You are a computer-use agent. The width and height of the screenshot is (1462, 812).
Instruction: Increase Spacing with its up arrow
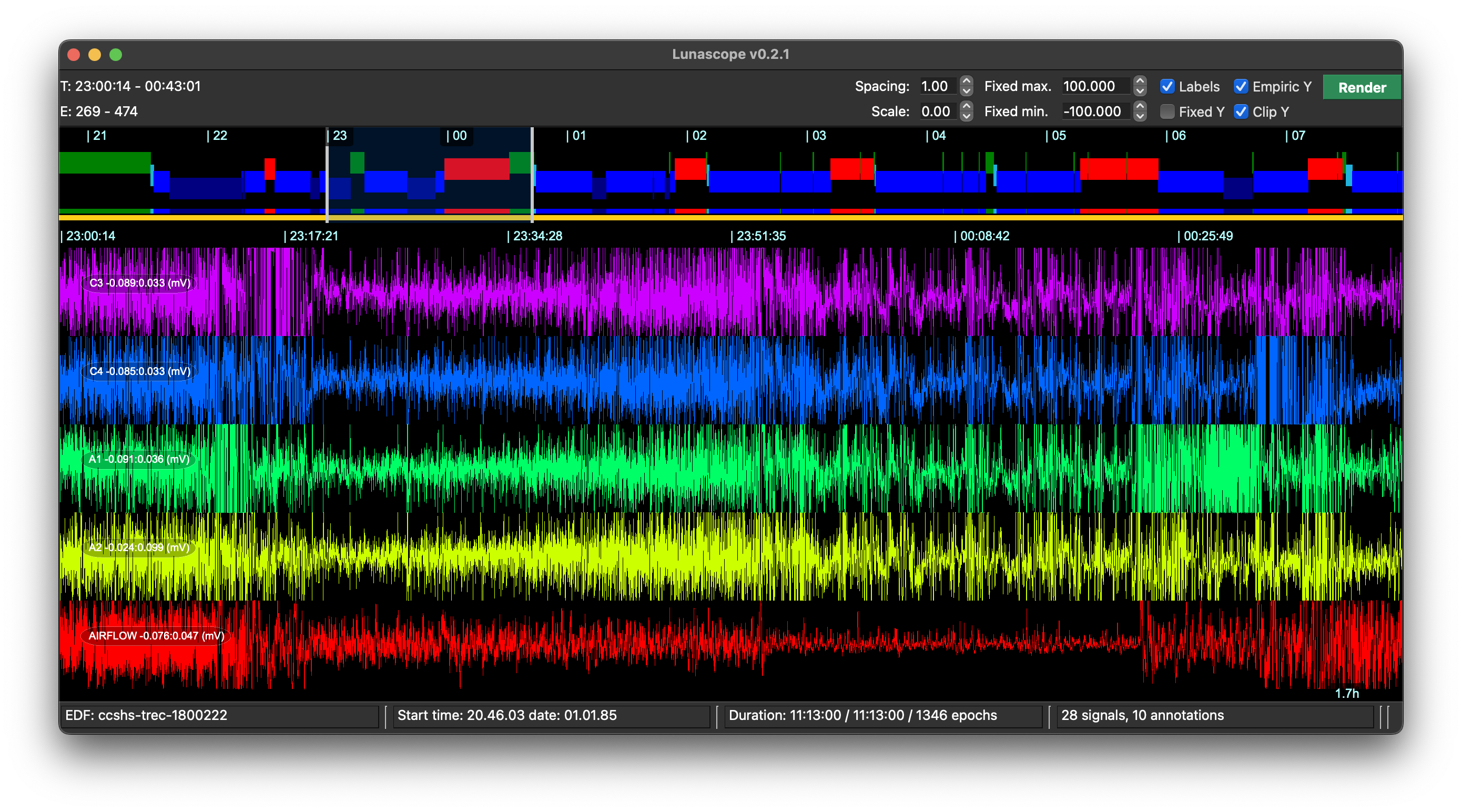[x=967, y=81]
